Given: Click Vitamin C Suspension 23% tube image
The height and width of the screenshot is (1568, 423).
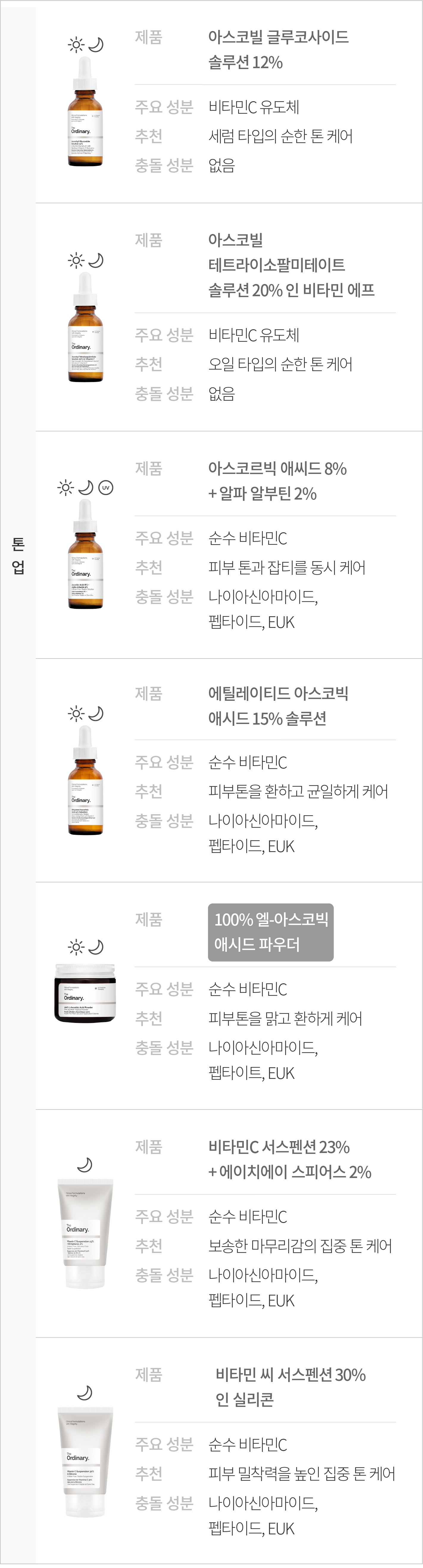Looking at the screenshot, I should pyautogui.click(x=85, y=1234).
